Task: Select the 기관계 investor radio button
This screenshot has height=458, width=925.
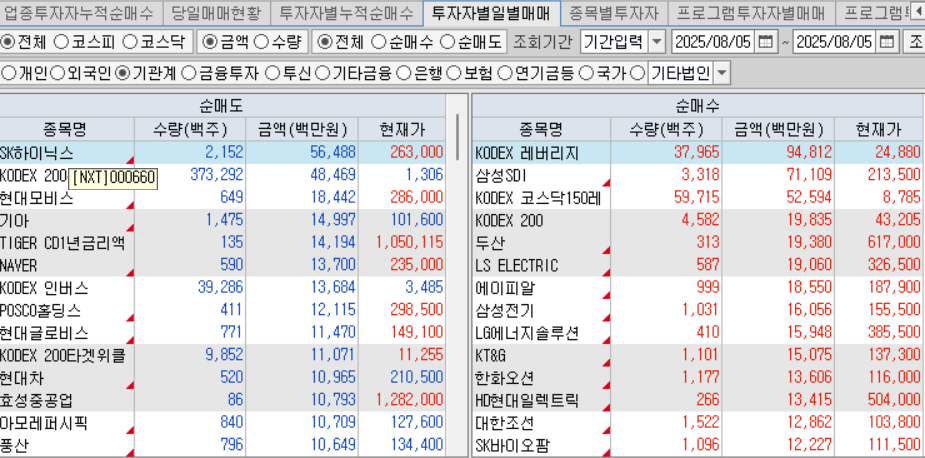Action: coord(123,73)
